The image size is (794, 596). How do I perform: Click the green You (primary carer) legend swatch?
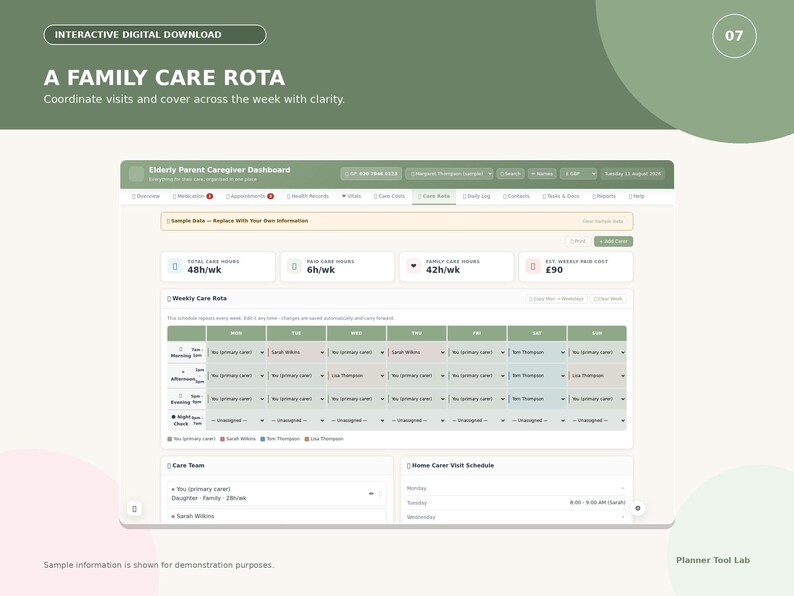pos(170,439)
